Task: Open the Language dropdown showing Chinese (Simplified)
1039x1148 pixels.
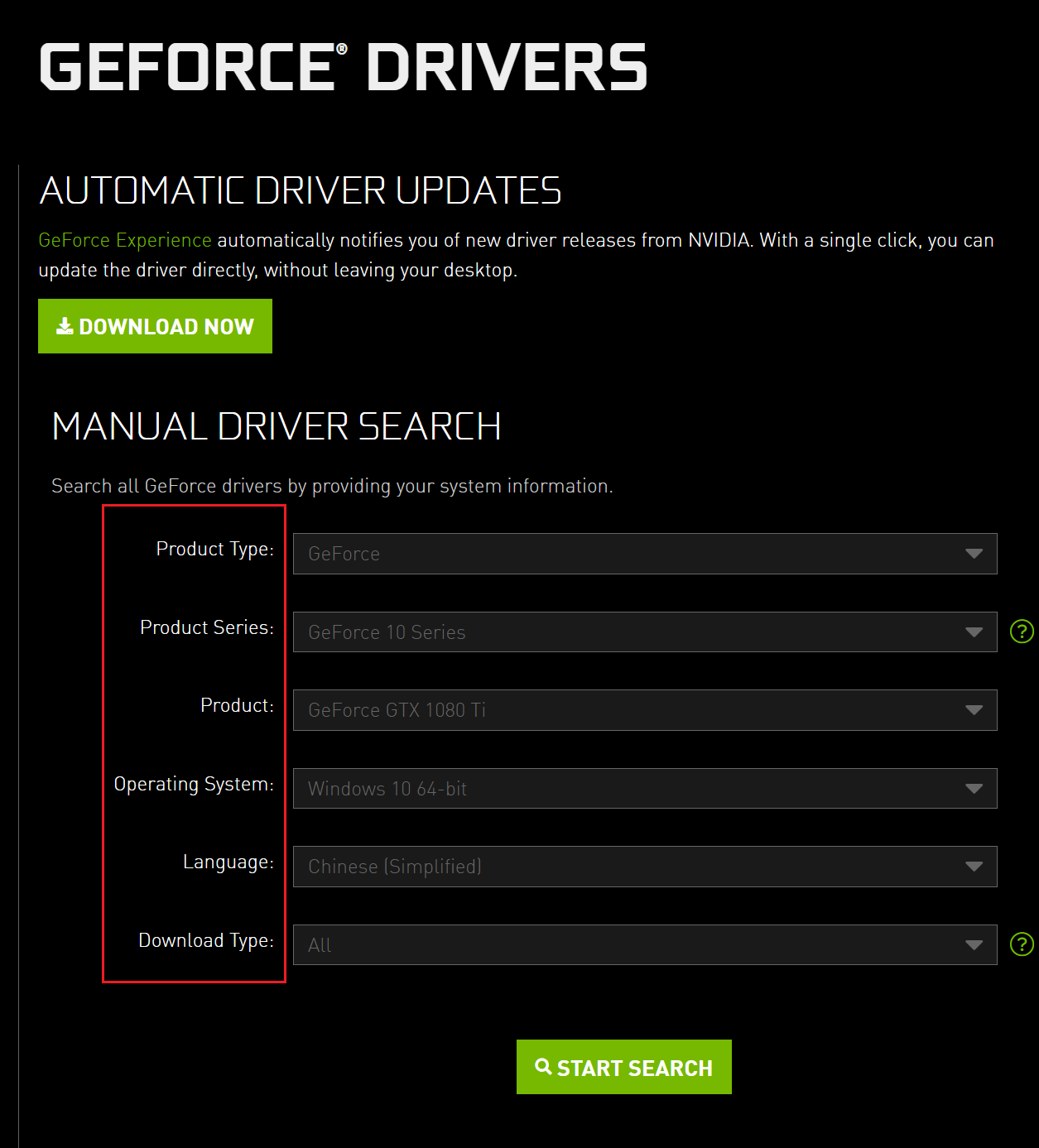Action: pyautogui.click(x=645, y=867)
